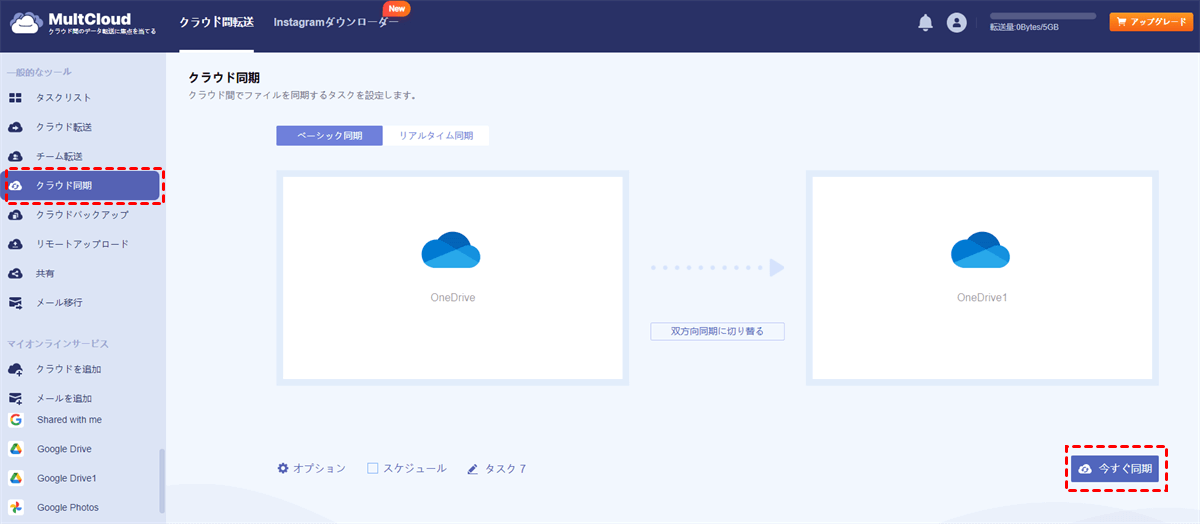Click the クラウド同期 sidebar label
The image size is (1200, 524).
64,186
